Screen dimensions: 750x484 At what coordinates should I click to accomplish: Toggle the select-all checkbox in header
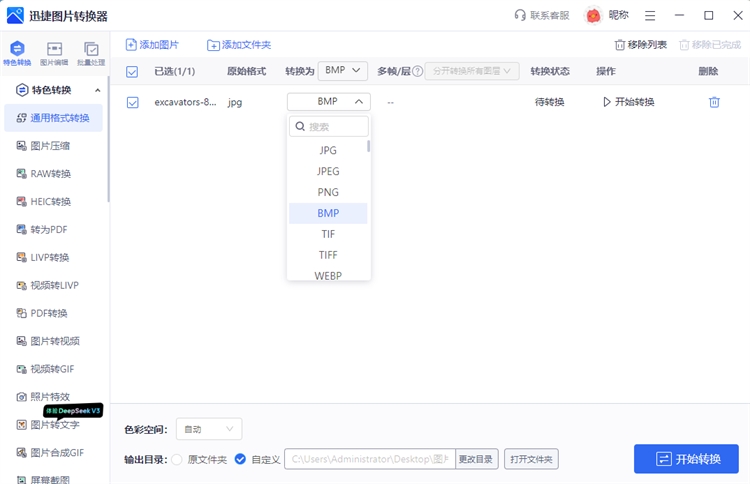pos(132,71)
